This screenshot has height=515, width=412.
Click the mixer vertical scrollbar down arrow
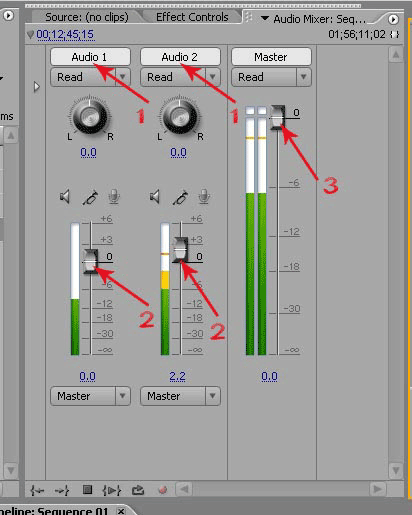click(396, 470)
